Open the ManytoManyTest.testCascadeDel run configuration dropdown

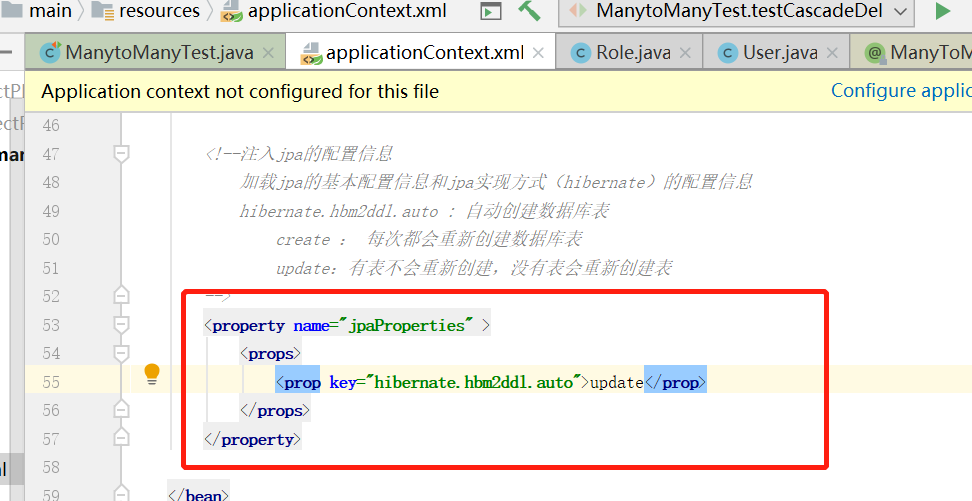point(736,11)
